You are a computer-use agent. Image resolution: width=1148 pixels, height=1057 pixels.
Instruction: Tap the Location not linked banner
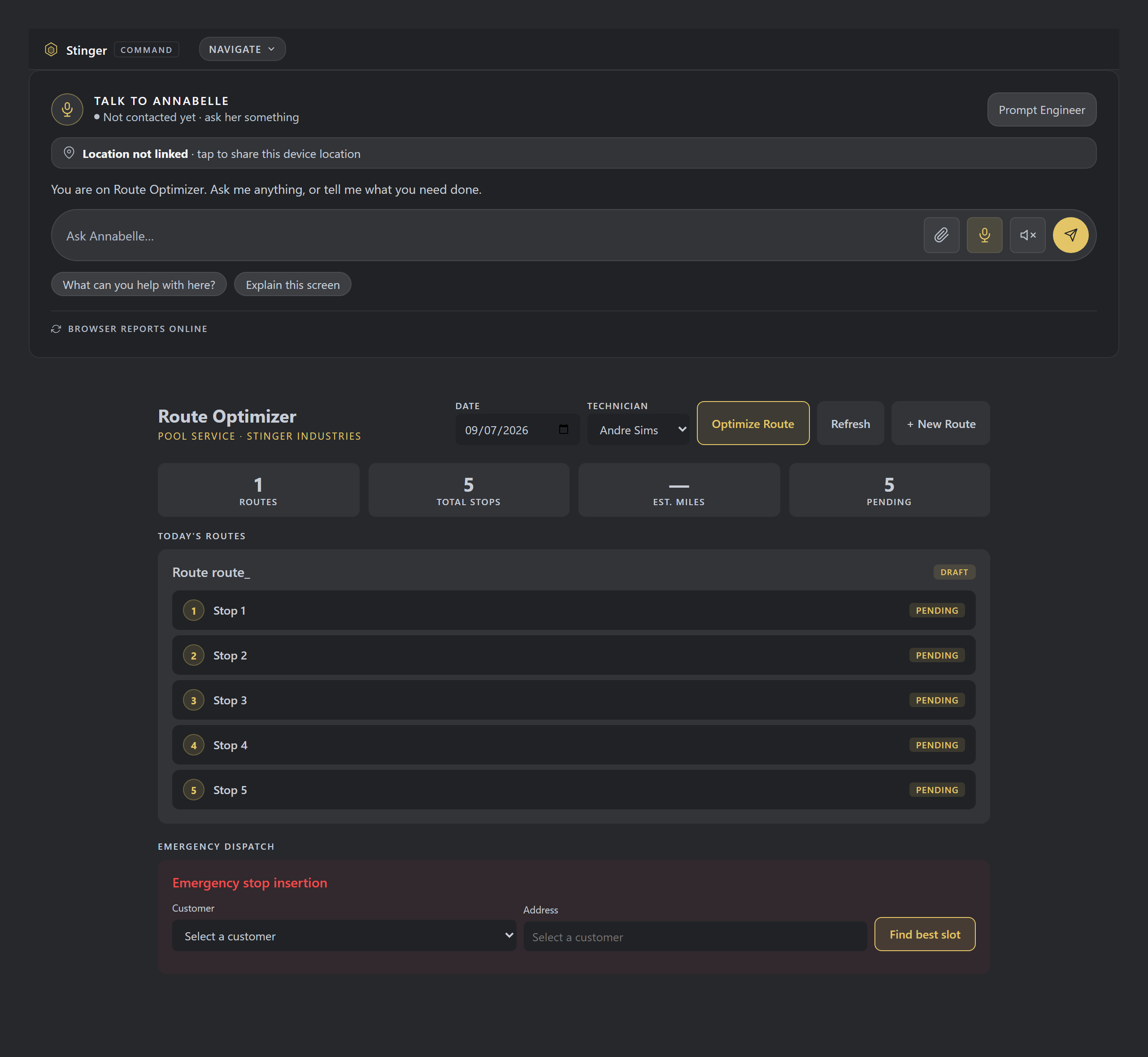[574, 153]
